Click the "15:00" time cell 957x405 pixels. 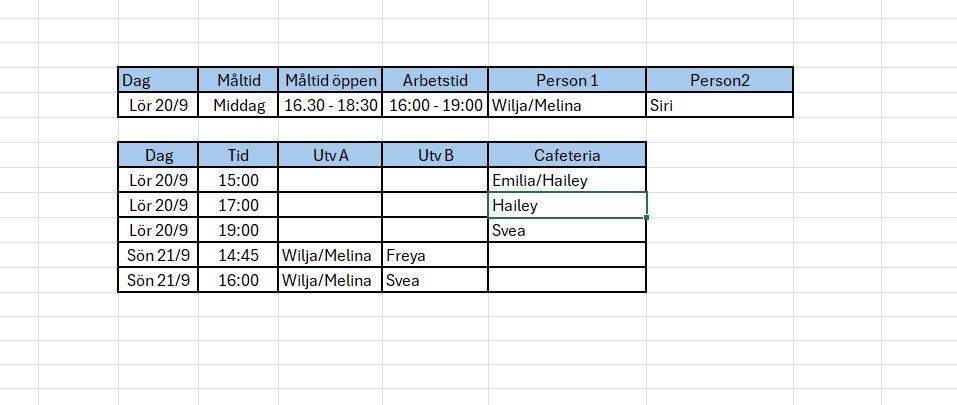pyautogui.click(x=239, y=180)
